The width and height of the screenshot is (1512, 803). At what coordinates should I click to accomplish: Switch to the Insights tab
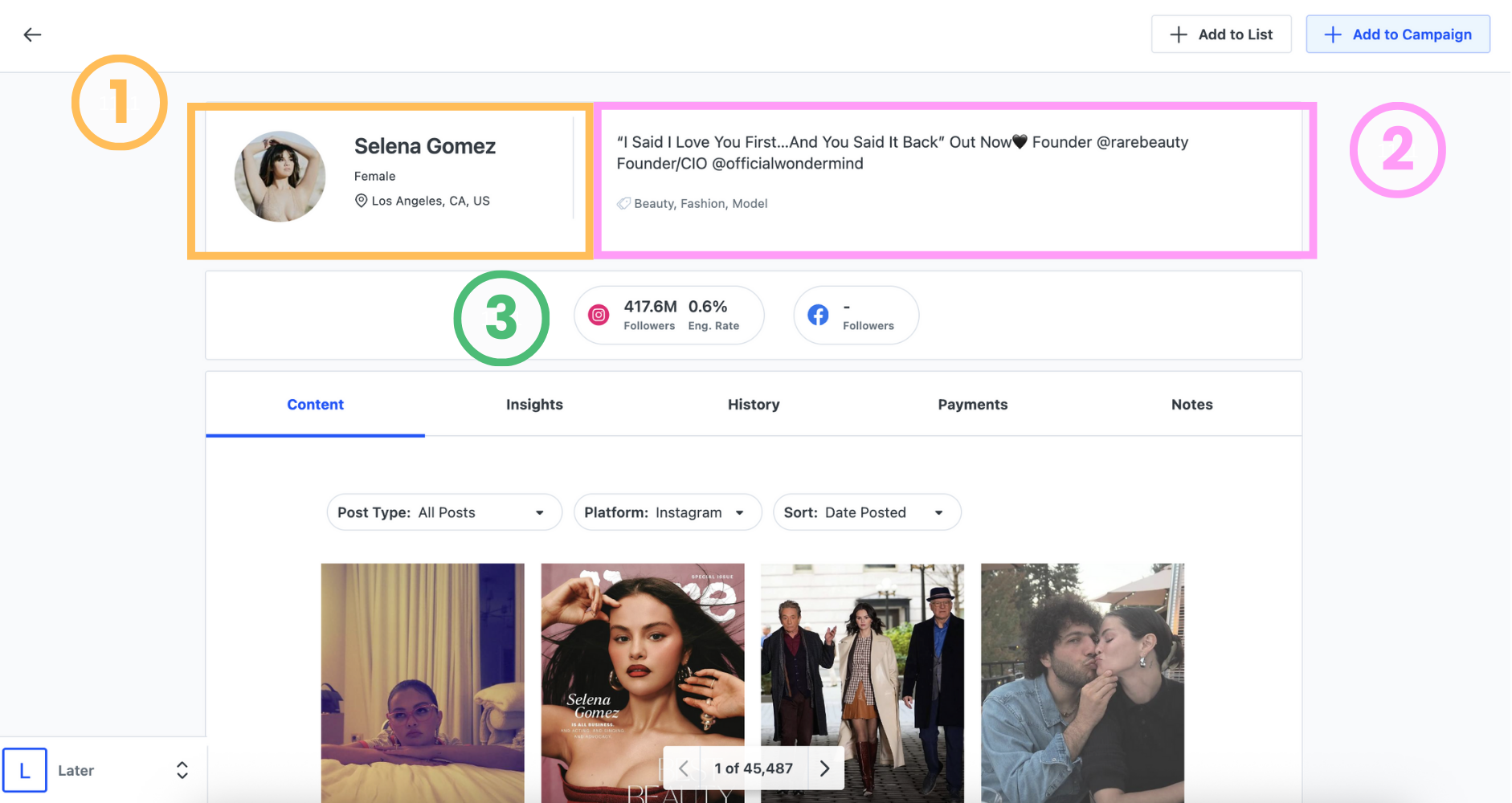(x=534, y=405)
